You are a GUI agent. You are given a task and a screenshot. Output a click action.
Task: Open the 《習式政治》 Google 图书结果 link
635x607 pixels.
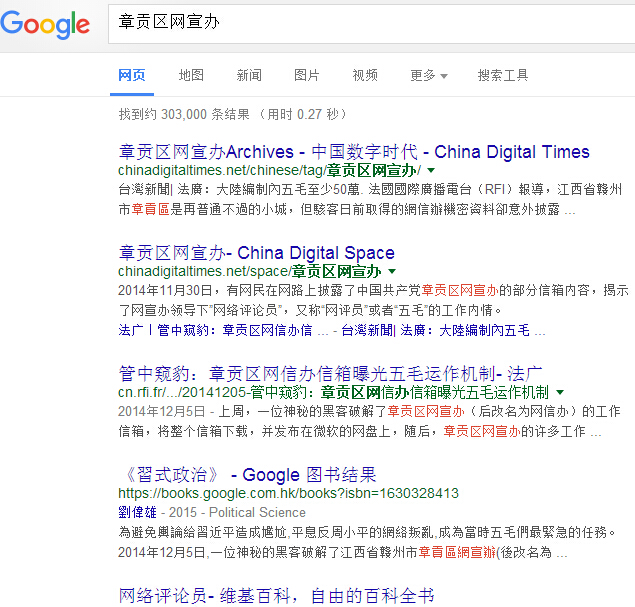[247, 474]
